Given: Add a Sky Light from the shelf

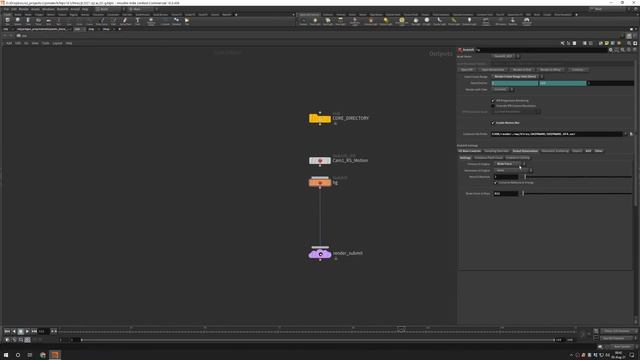Looking at the screenshot, I should (416, 21).
